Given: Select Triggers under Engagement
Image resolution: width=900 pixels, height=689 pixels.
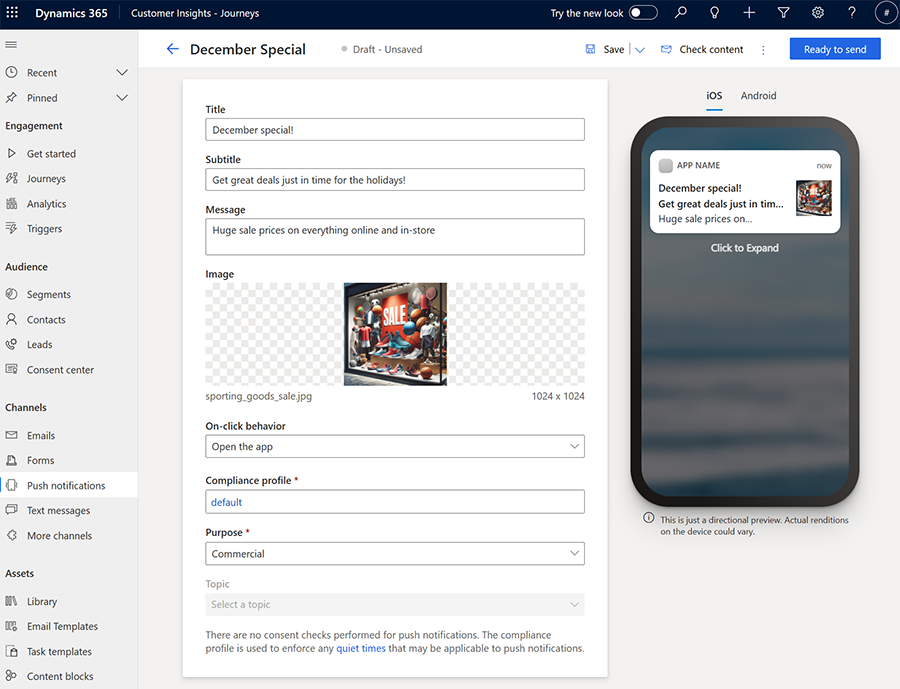Looking at the screenshot, I should (46, 228).
